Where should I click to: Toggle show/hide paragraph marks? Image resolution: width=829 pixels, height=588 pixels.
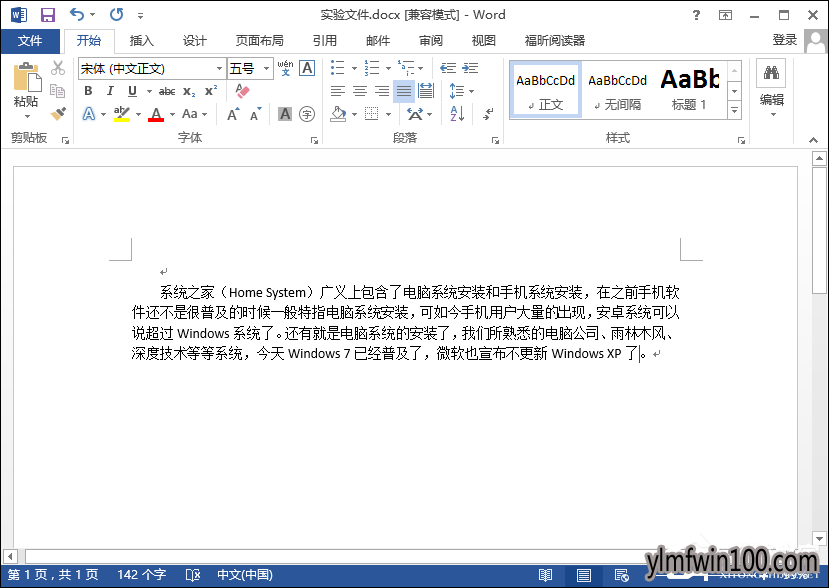tap(489, 114)
